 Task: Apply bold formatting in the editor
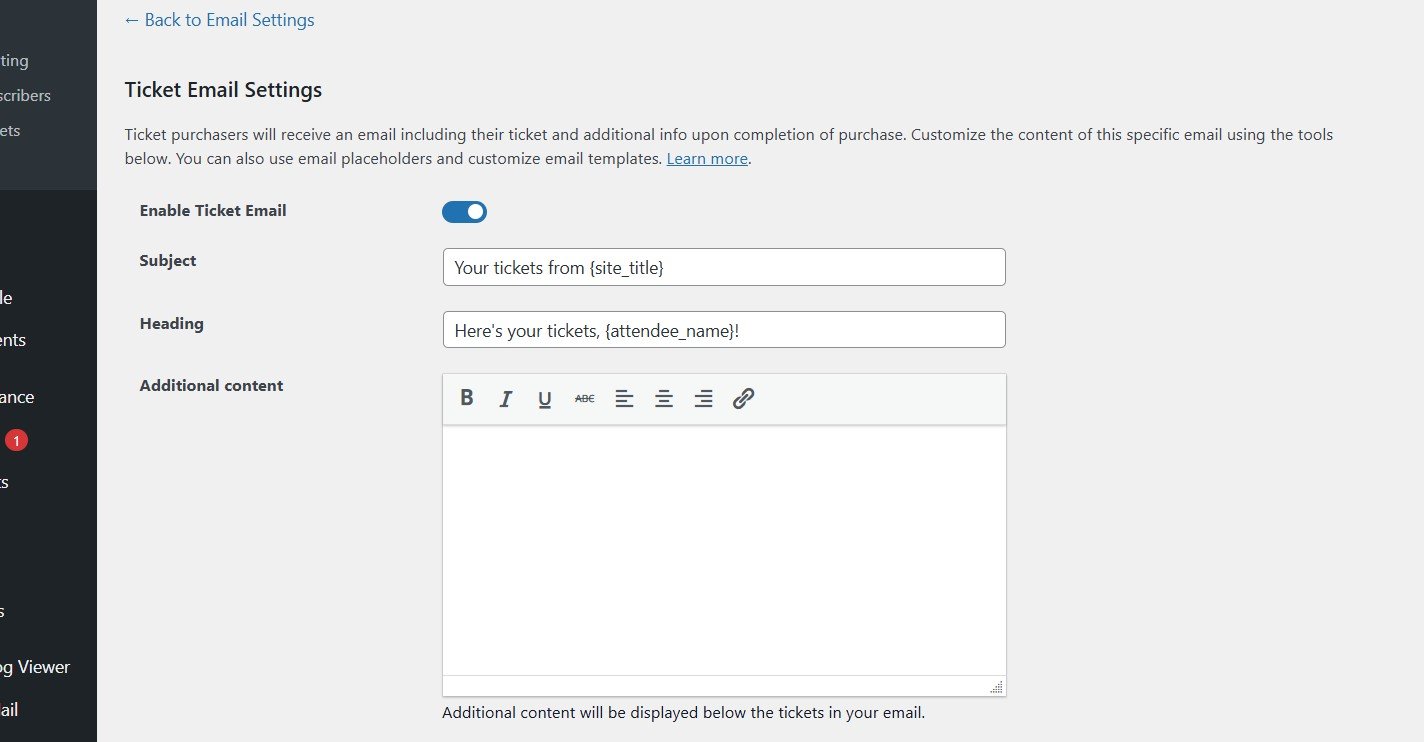click(466, 398)
